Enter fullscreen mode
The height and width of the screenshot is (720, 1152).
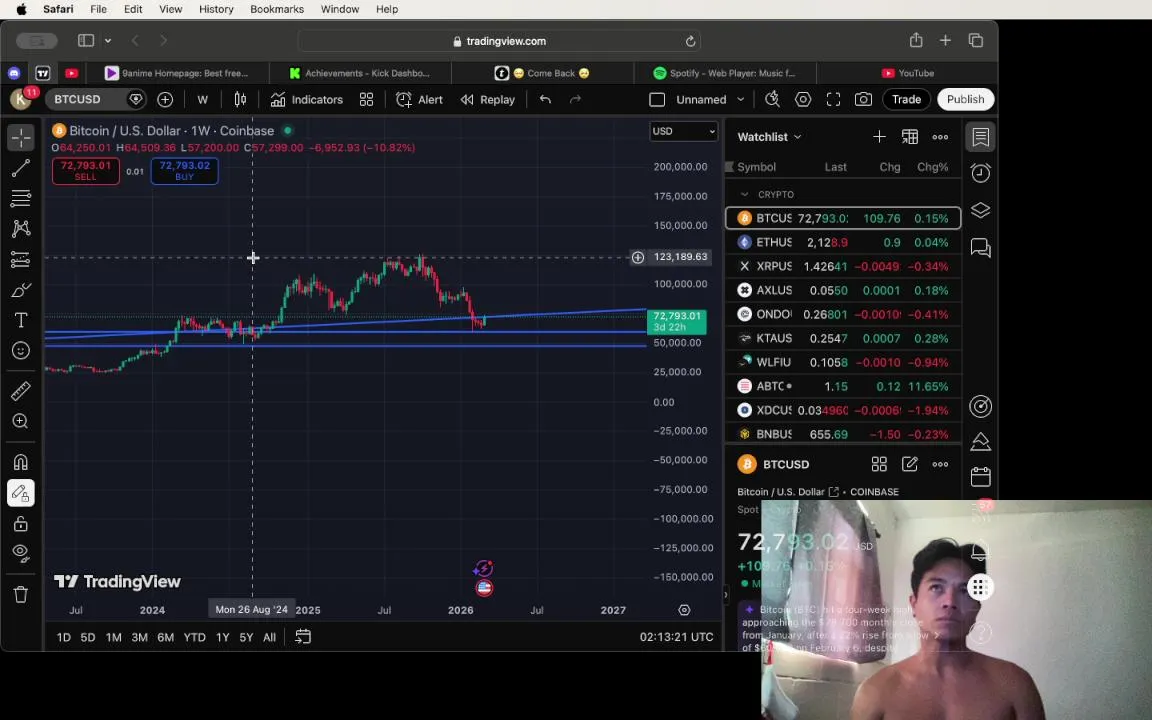point(833,99)
